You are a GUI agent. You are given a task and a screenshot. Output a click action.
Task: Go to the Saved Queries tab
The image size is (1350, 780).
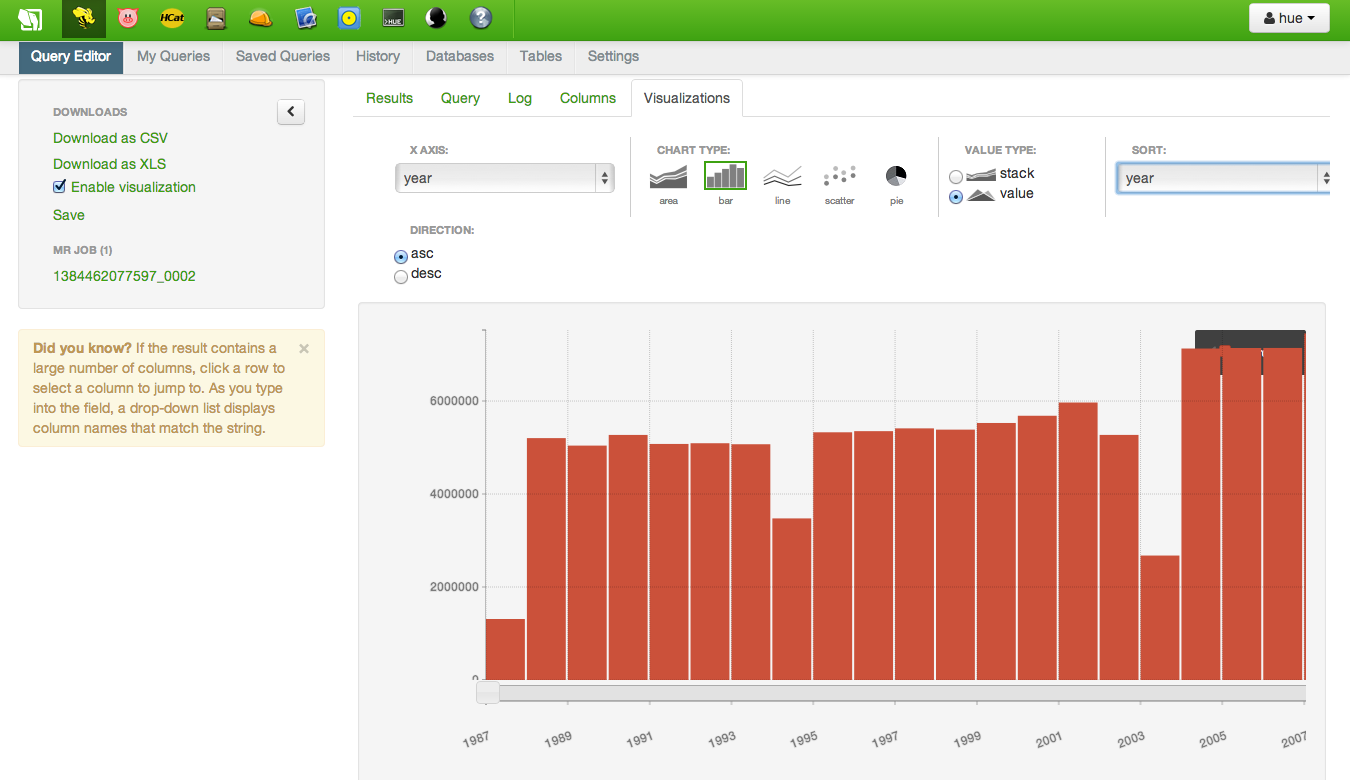point(283,56)
